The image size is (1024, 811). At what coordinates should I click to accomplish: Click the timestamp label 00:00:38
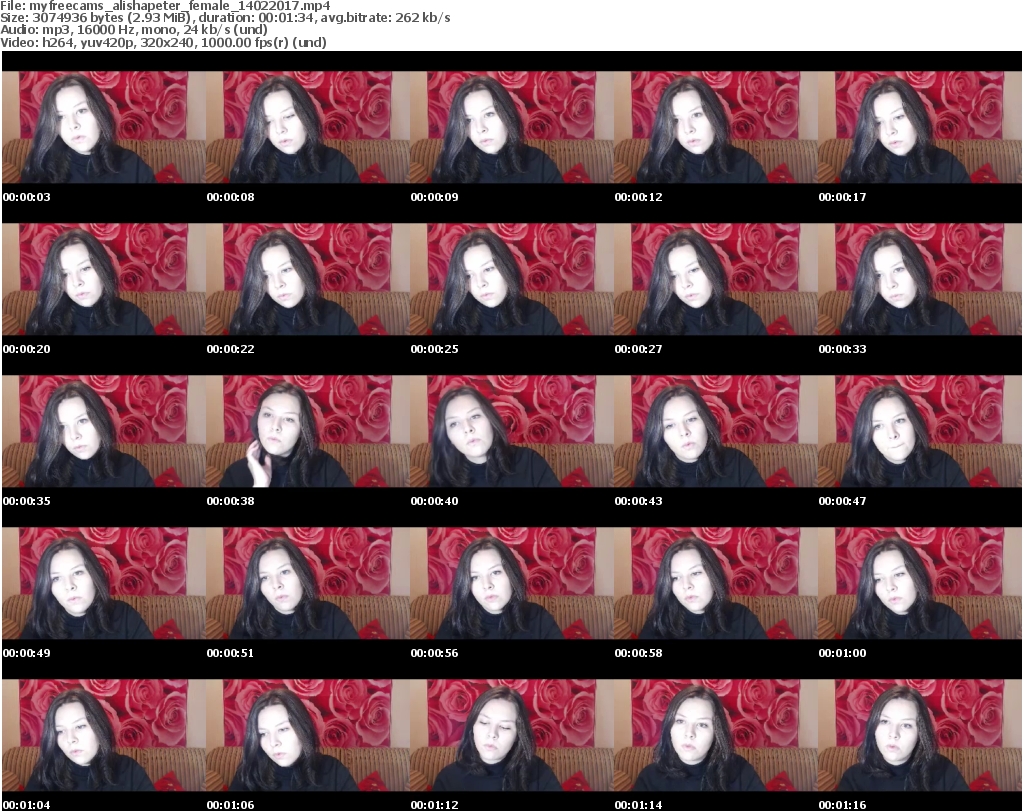pos(231,501)
